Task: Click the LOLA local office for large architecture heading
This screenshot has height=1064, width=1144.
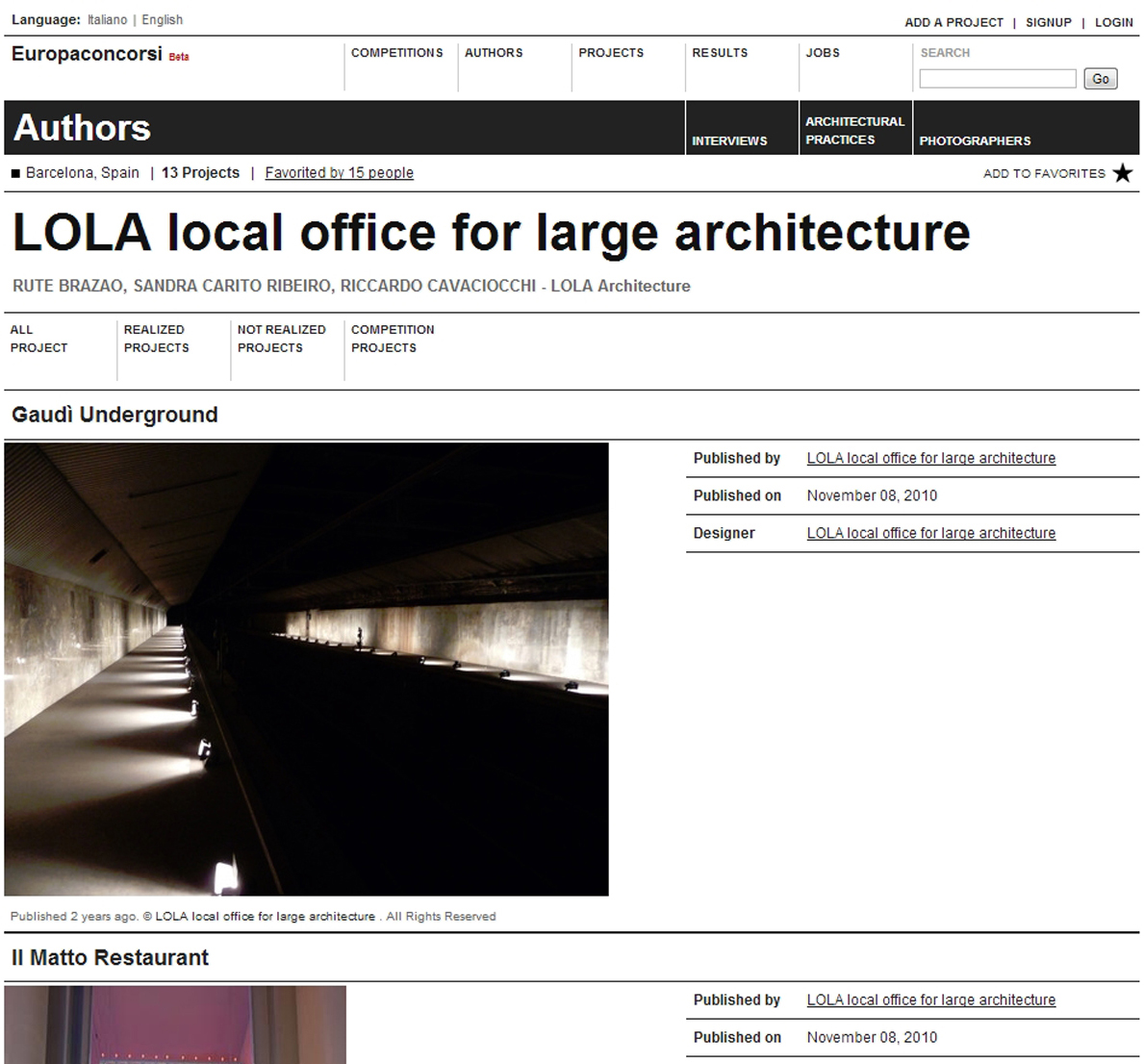Action: 491,233
